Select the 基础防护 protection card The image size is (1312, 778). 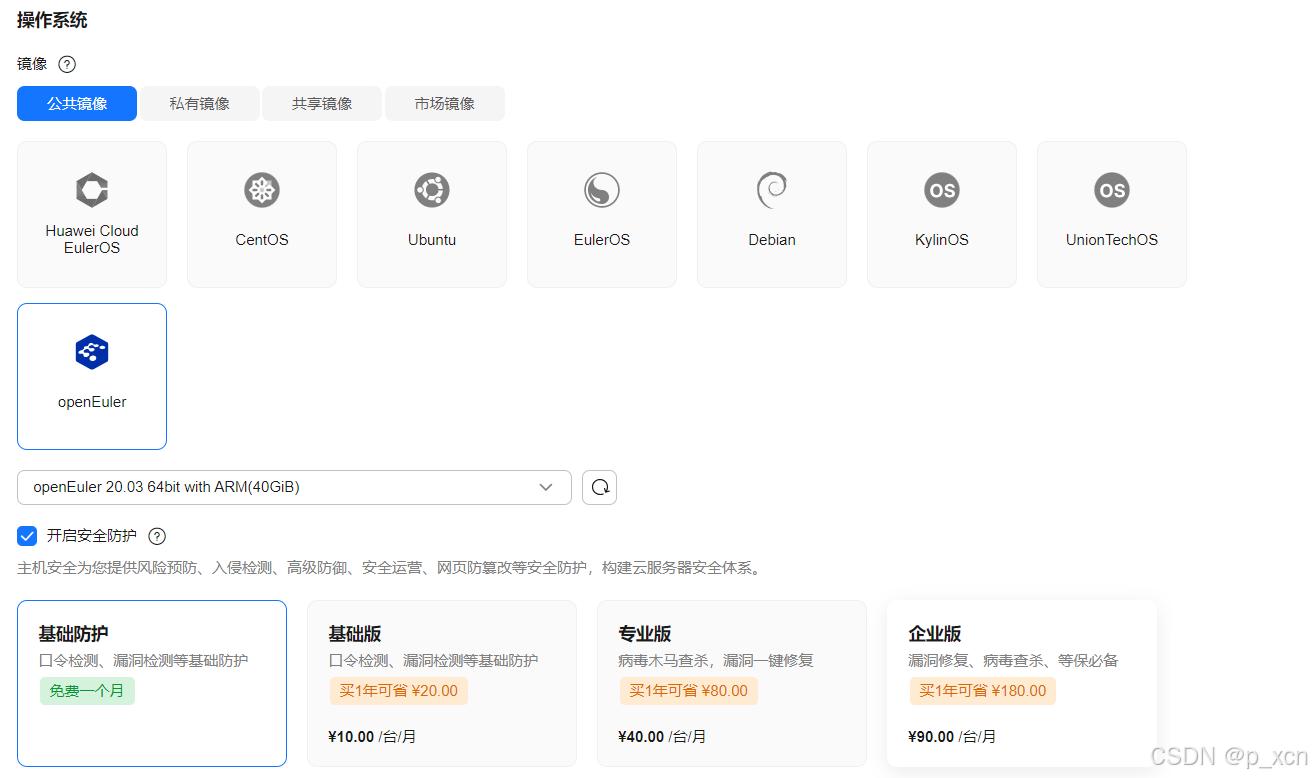pos(152,683)
